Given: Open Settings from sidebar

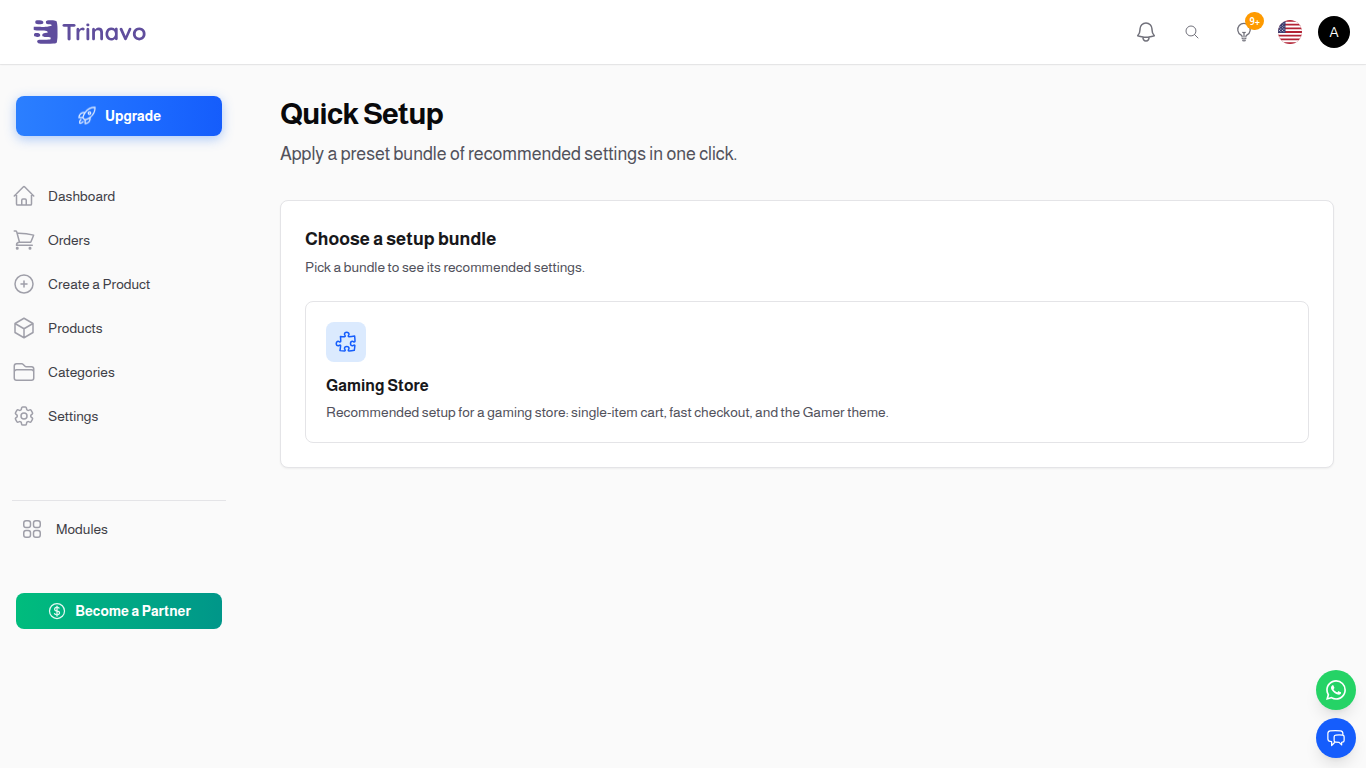Looking at the screenshot, I should (73, 416).
